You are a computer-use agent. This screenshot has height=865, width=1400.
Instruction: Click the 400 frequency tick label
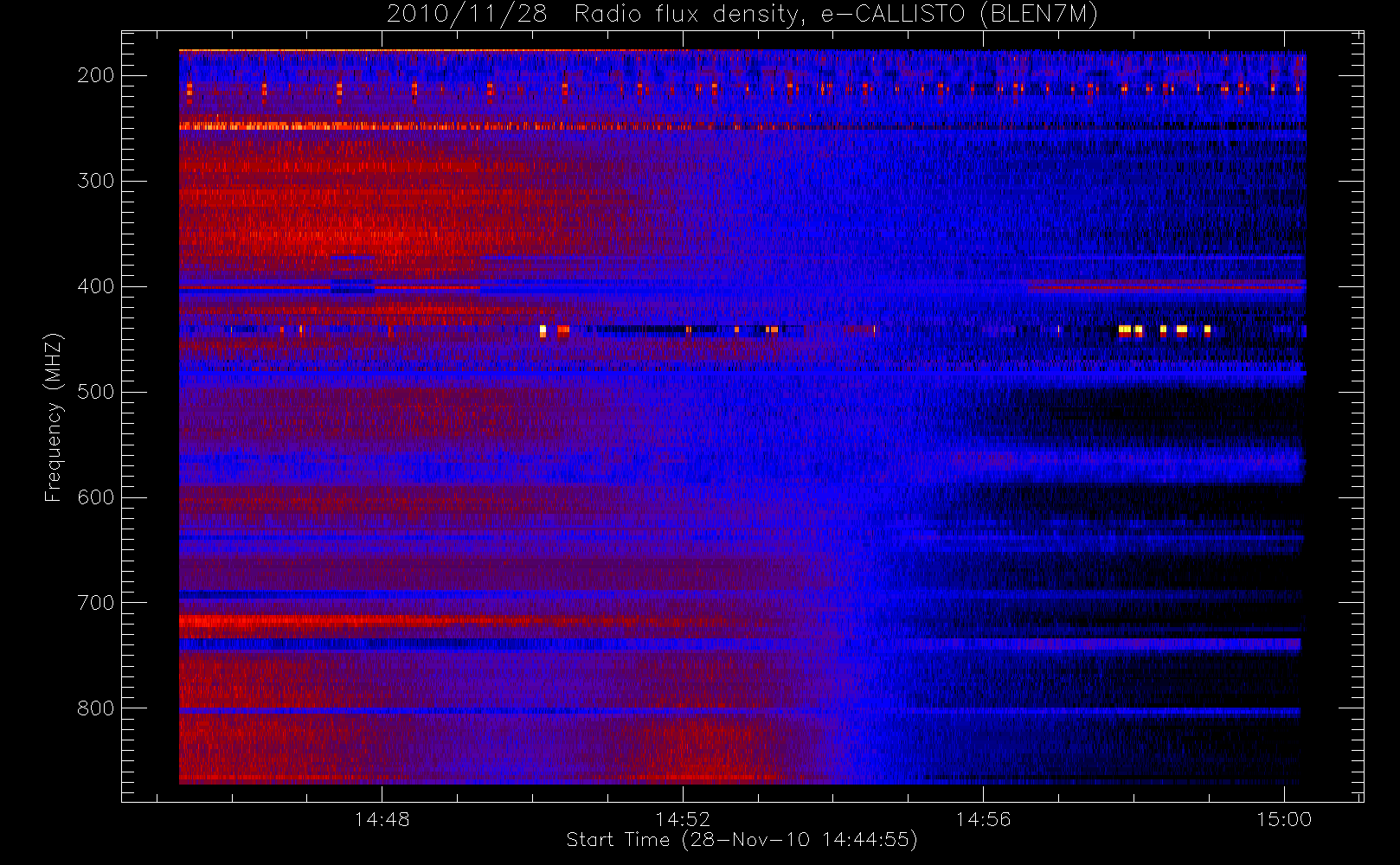pyautogui.click(x=95, y=286)
